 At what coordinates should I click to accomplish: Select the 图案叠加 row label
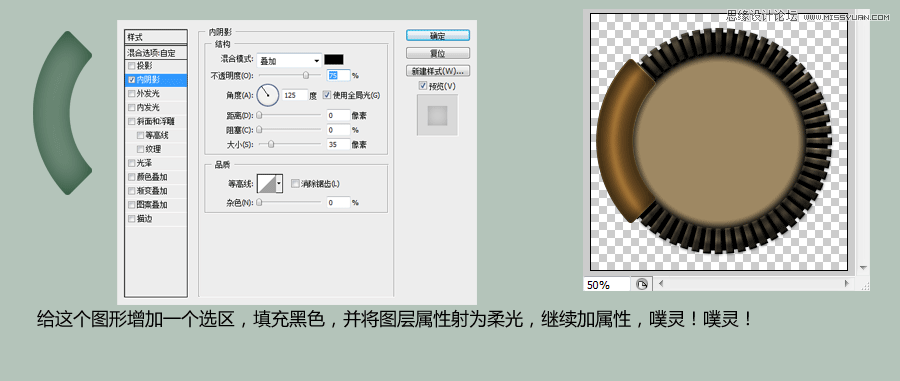(x=152, y=205)
